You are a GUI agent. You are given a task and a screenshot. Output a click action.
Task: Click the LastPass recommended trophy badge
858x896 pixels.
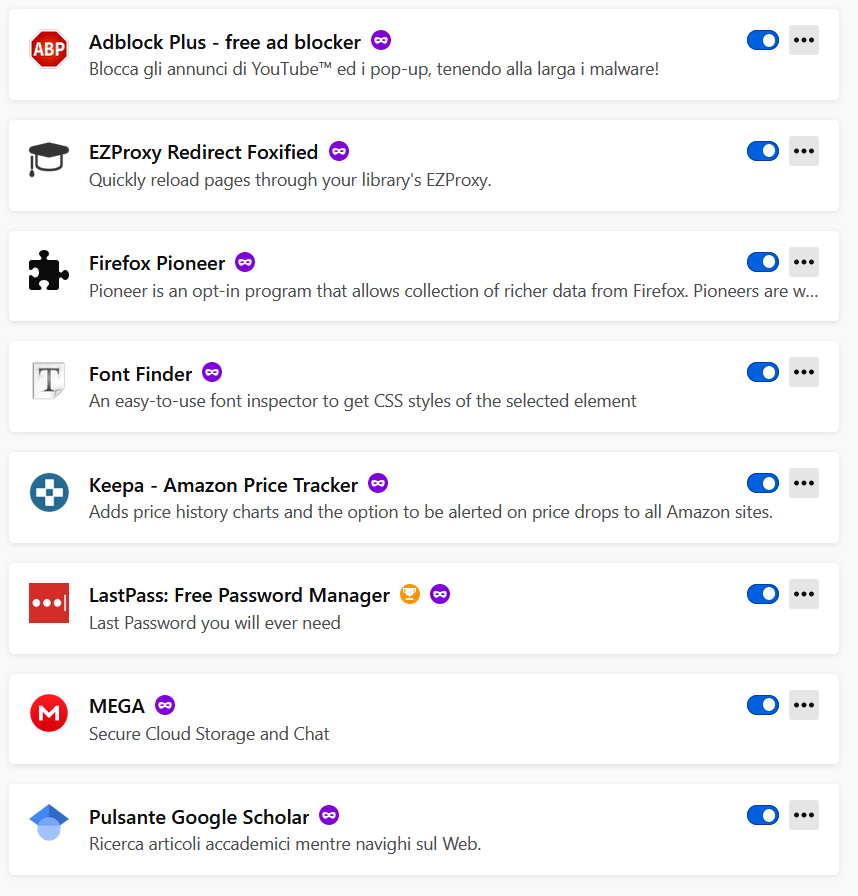point(410,595)
